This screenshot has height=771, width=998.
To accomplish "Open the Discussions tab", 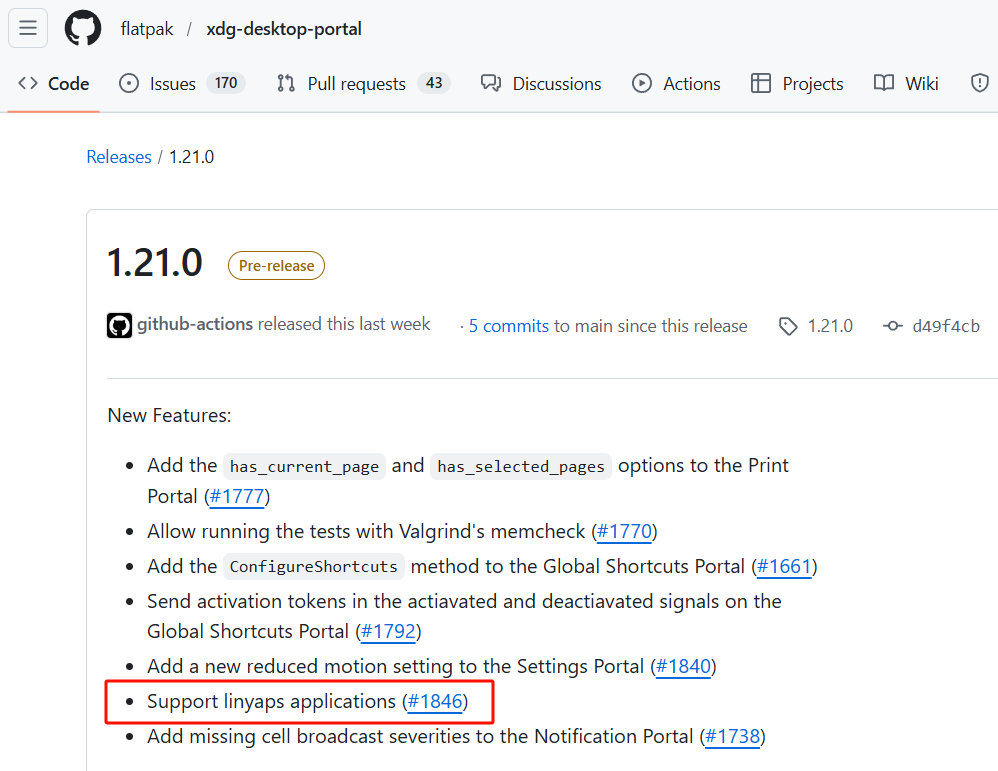I will (x=541, y=83).
